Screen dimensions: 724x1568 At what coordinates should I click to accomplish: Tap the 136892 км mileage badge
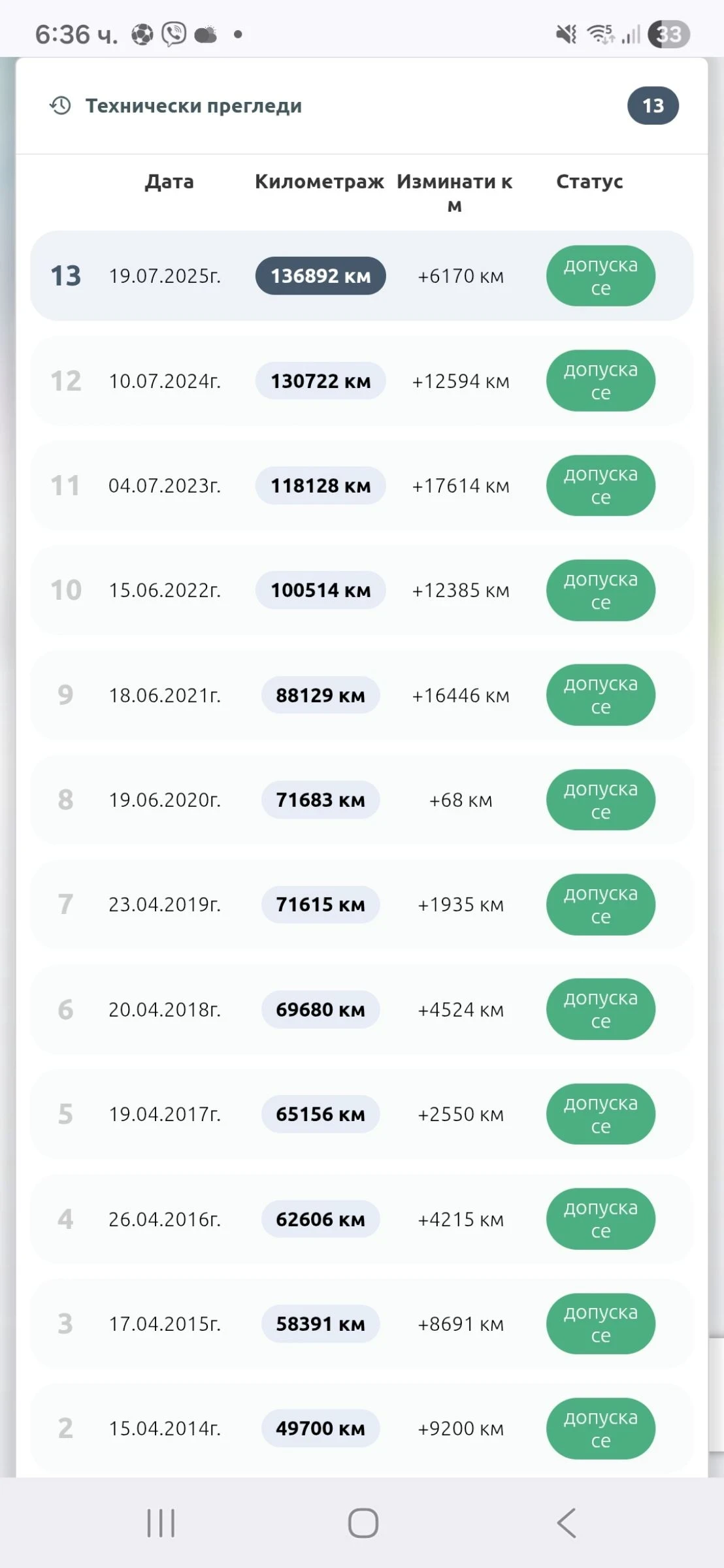[320, 276]
